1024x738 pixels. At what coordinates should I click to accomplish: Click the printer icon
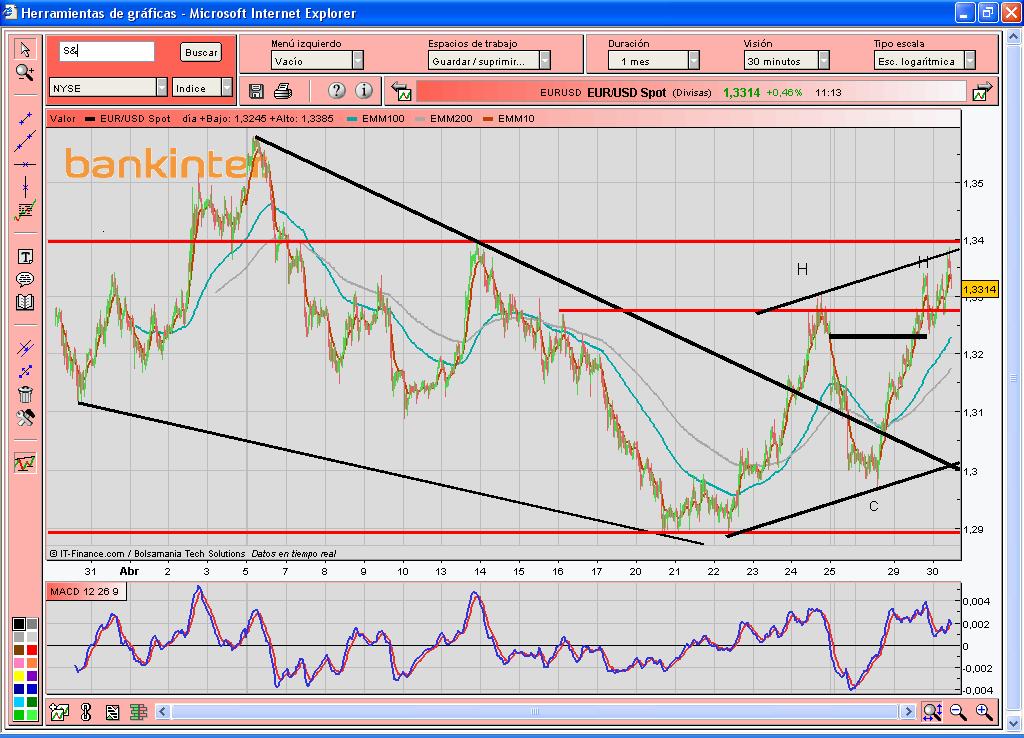(x=283, y=91)
